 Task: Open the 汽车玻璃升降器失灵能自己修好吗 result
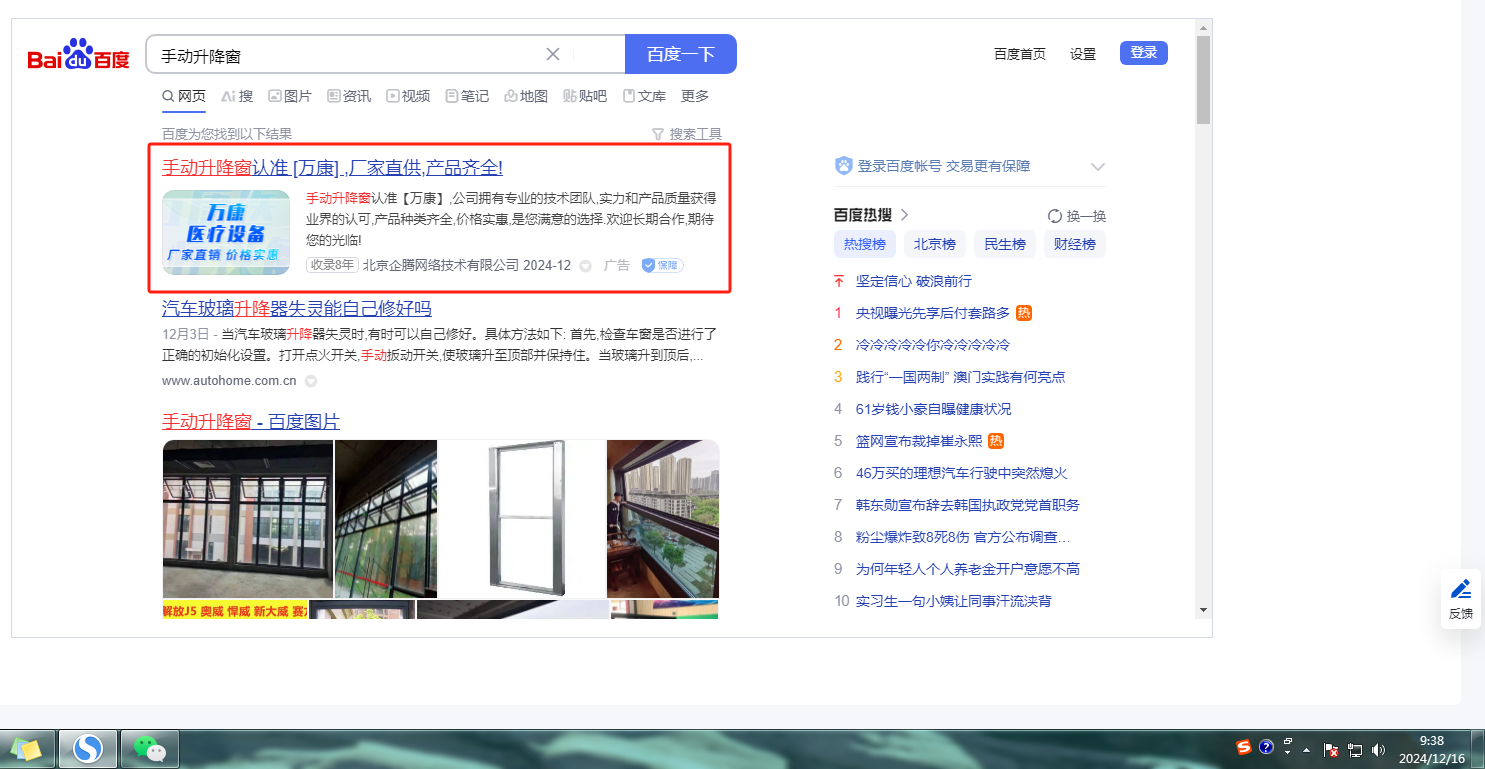(297, 308)
